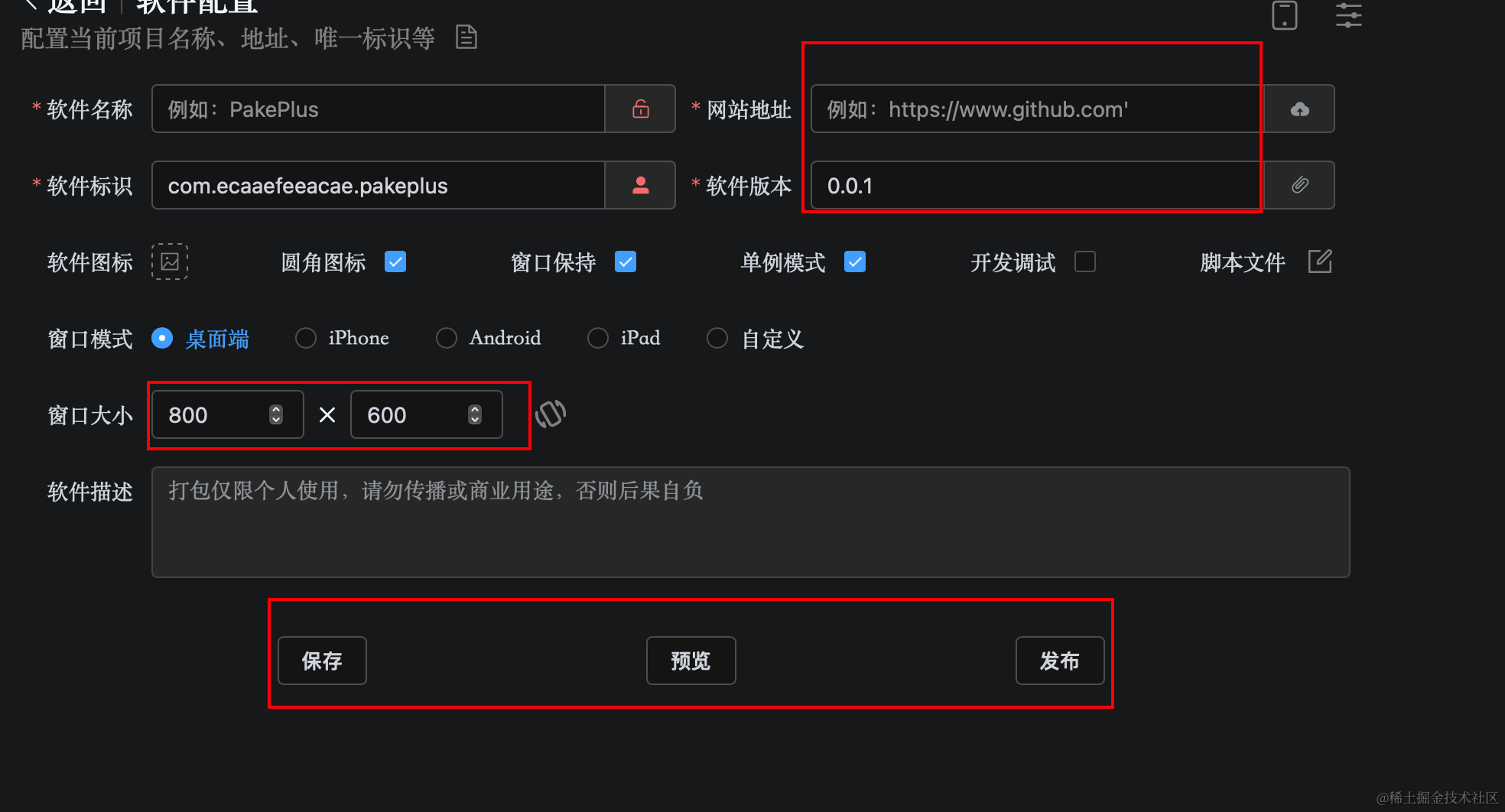Click the 软件描述 text area
The image size is (1505, 812).
pyautogui.click(x=751, y=522)
